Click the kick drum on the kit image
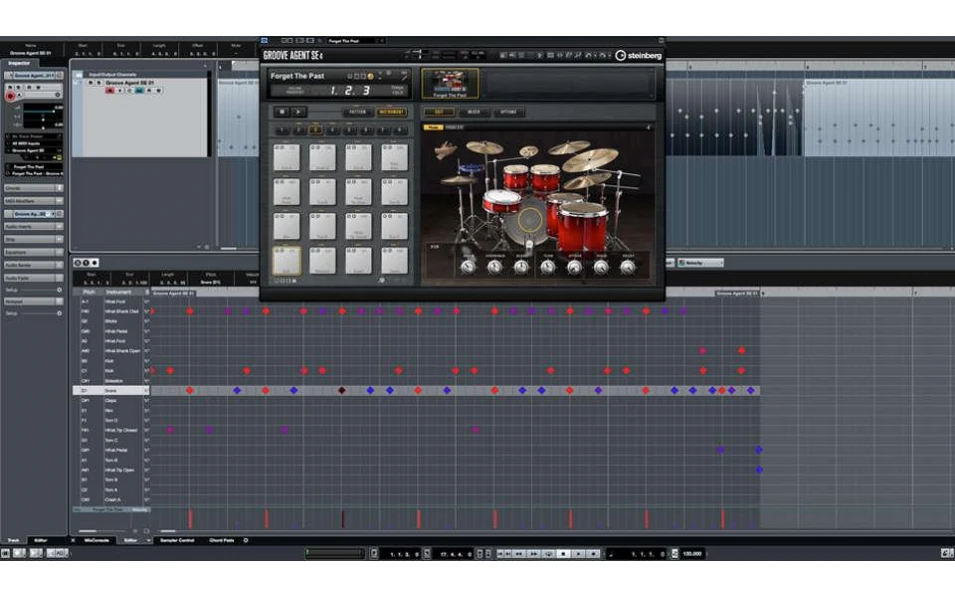955x597 pixels. coord(527,221)
